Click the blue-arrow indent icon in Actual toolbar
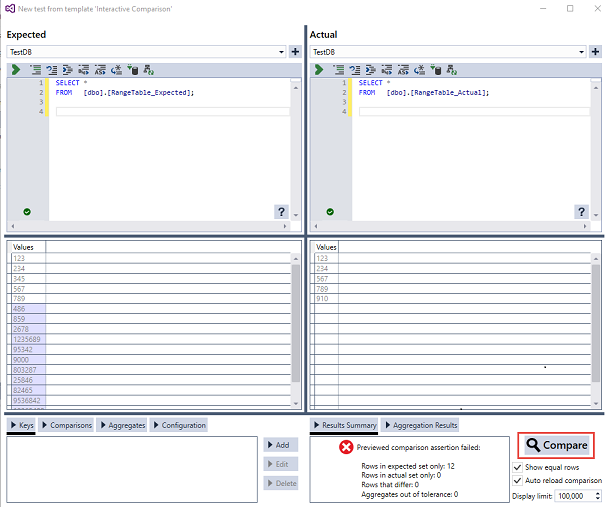Viewport: 608px width, 507px height. click(371, 70)
